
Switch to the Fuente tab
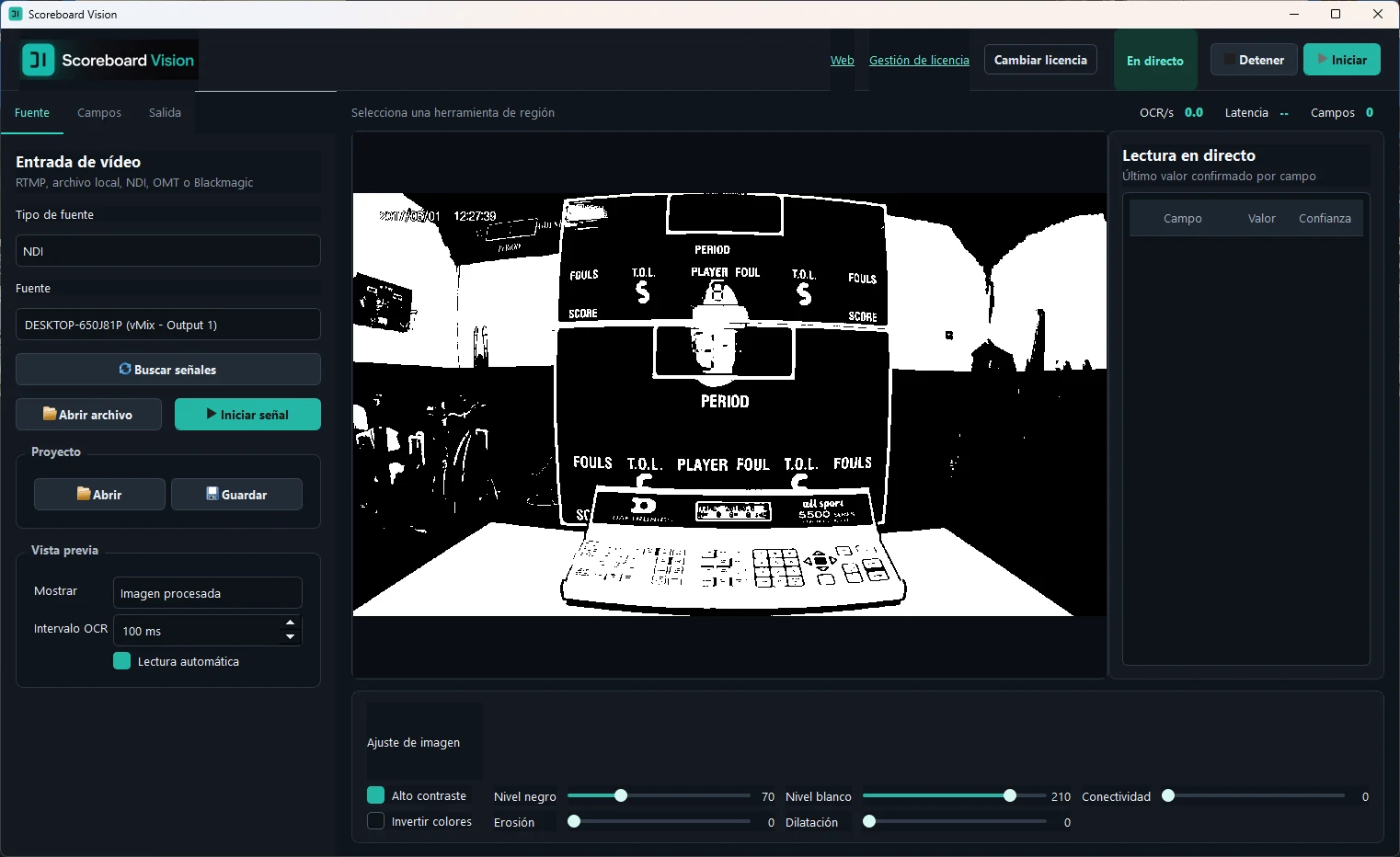(x=32, y=112)
